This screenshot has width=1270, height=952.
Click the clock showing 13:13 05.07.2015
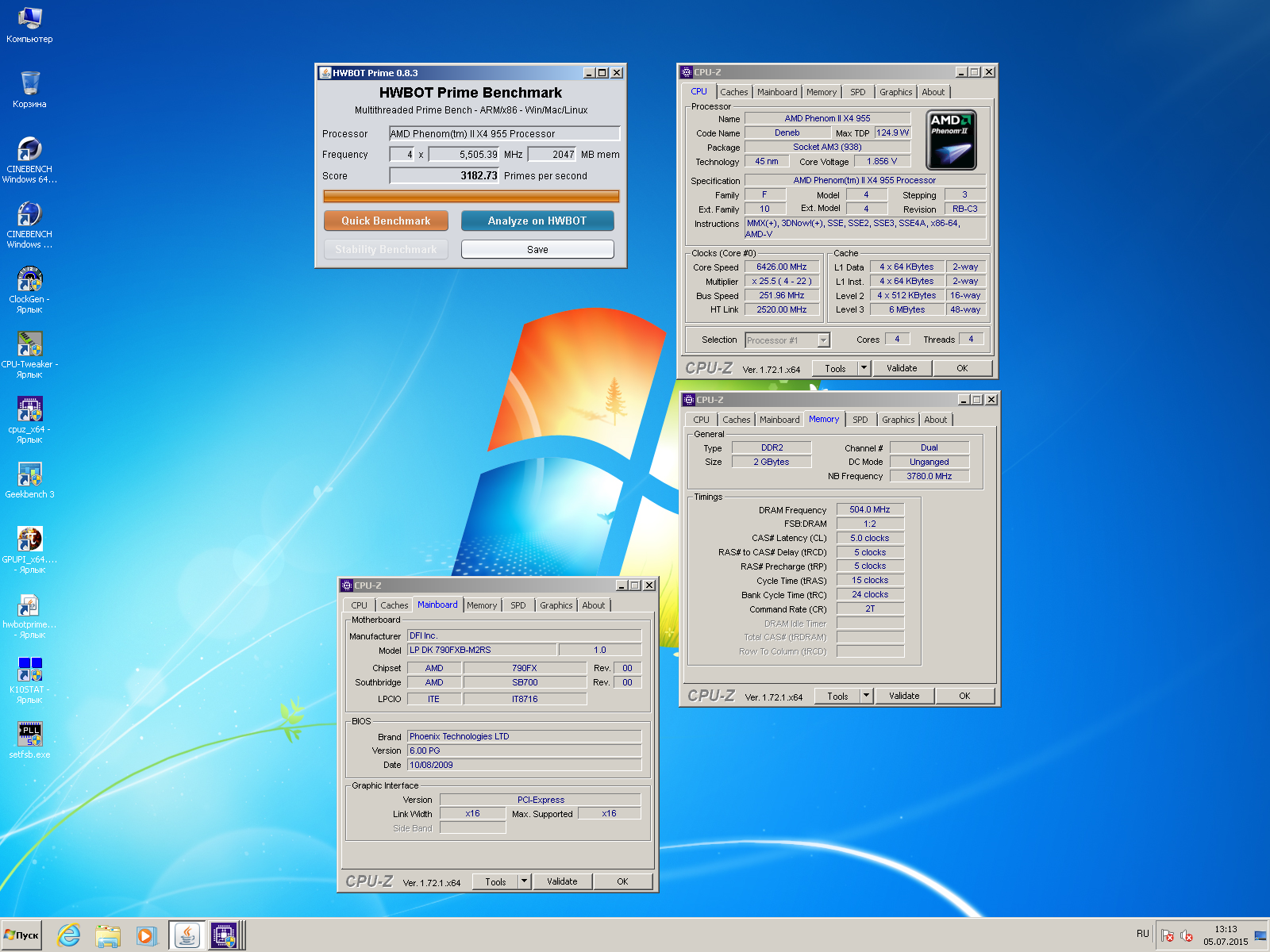[x=1226, y=935]
